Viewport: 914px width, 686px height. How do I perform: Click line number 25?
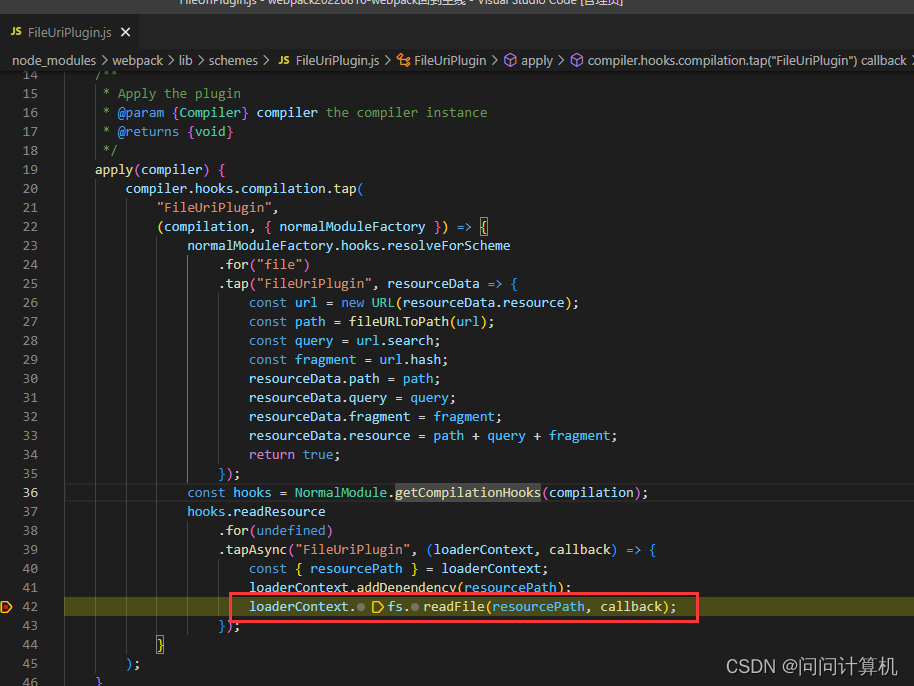[x=30, y=284]
